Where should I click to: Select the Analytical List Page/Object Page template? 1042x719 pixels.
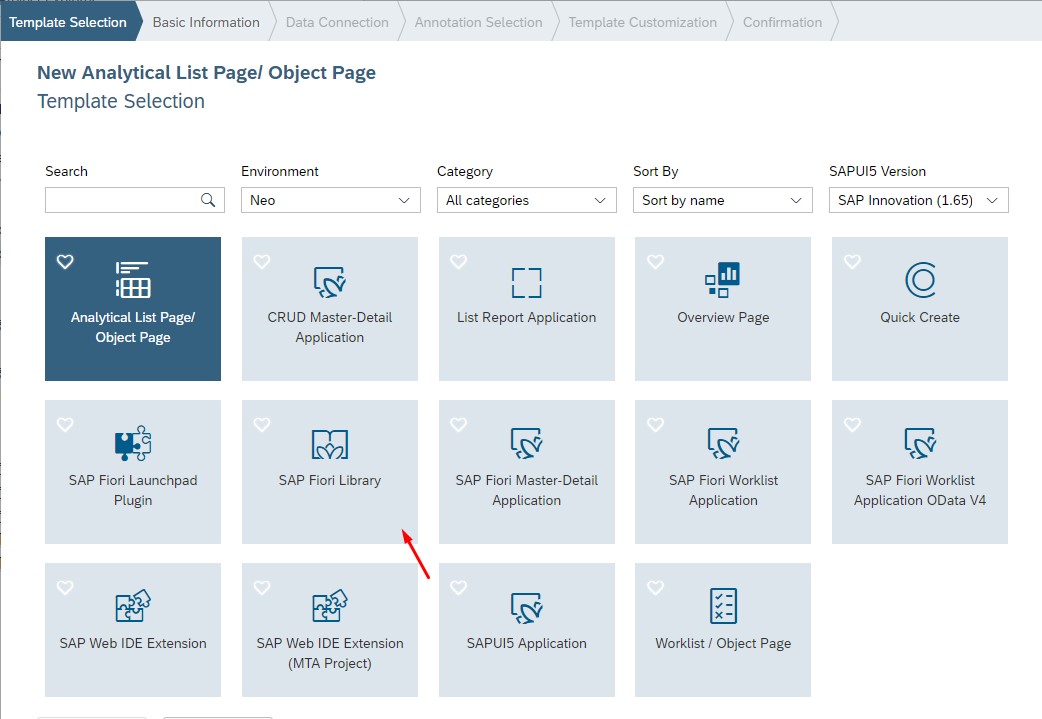pos(132,309)
